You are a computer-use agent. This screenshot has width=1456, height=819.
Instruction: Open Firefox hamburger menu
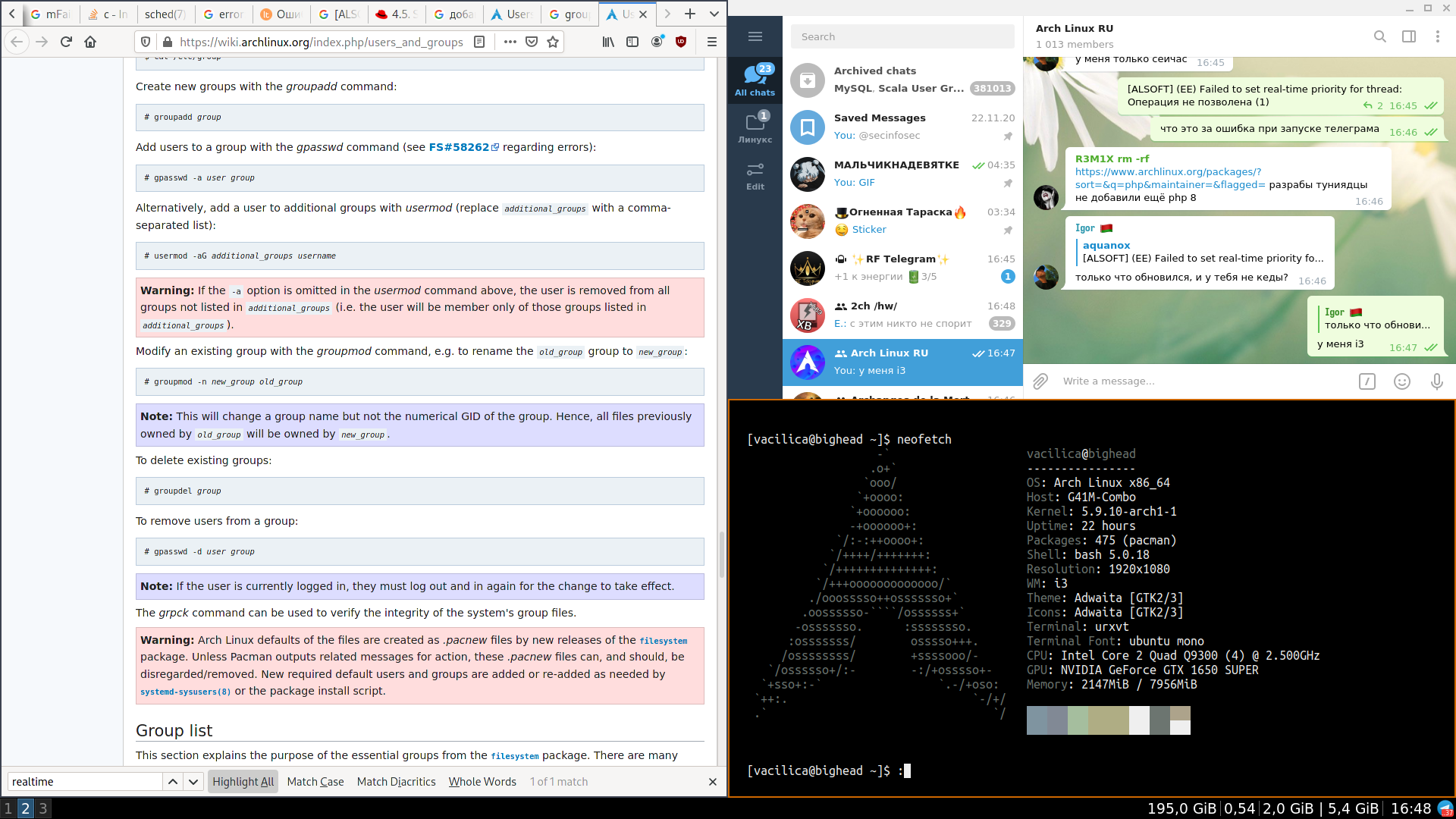711,42
